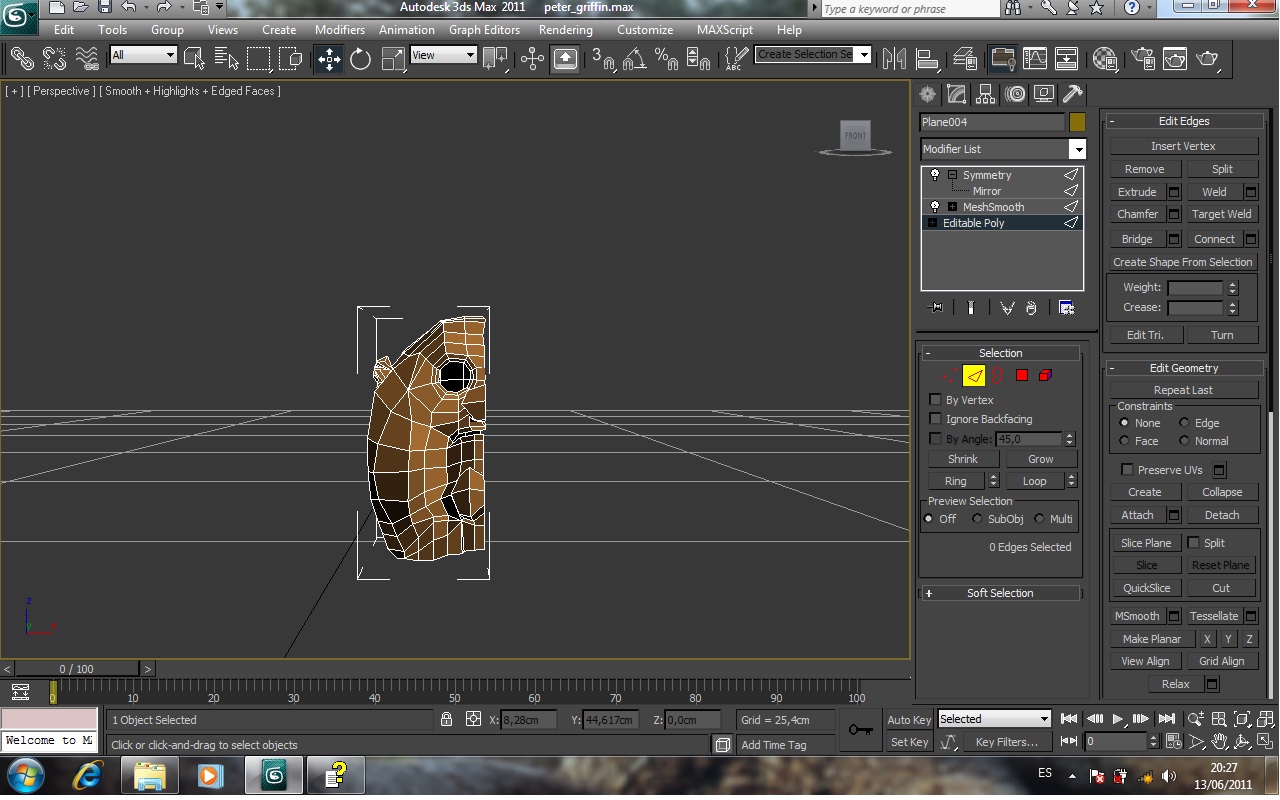The width and height of the screenshot is (1280, 800).
Task: Open the Graph Editors menu
Action: coord(485,30)
